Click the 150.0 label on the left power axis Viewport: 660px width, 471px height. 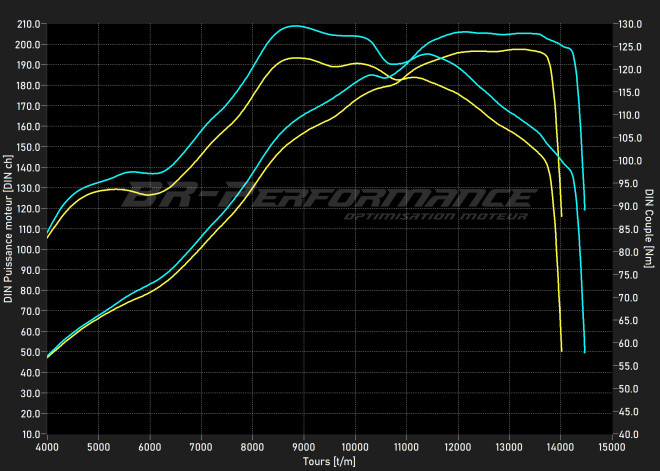click(x=28, y=147)
